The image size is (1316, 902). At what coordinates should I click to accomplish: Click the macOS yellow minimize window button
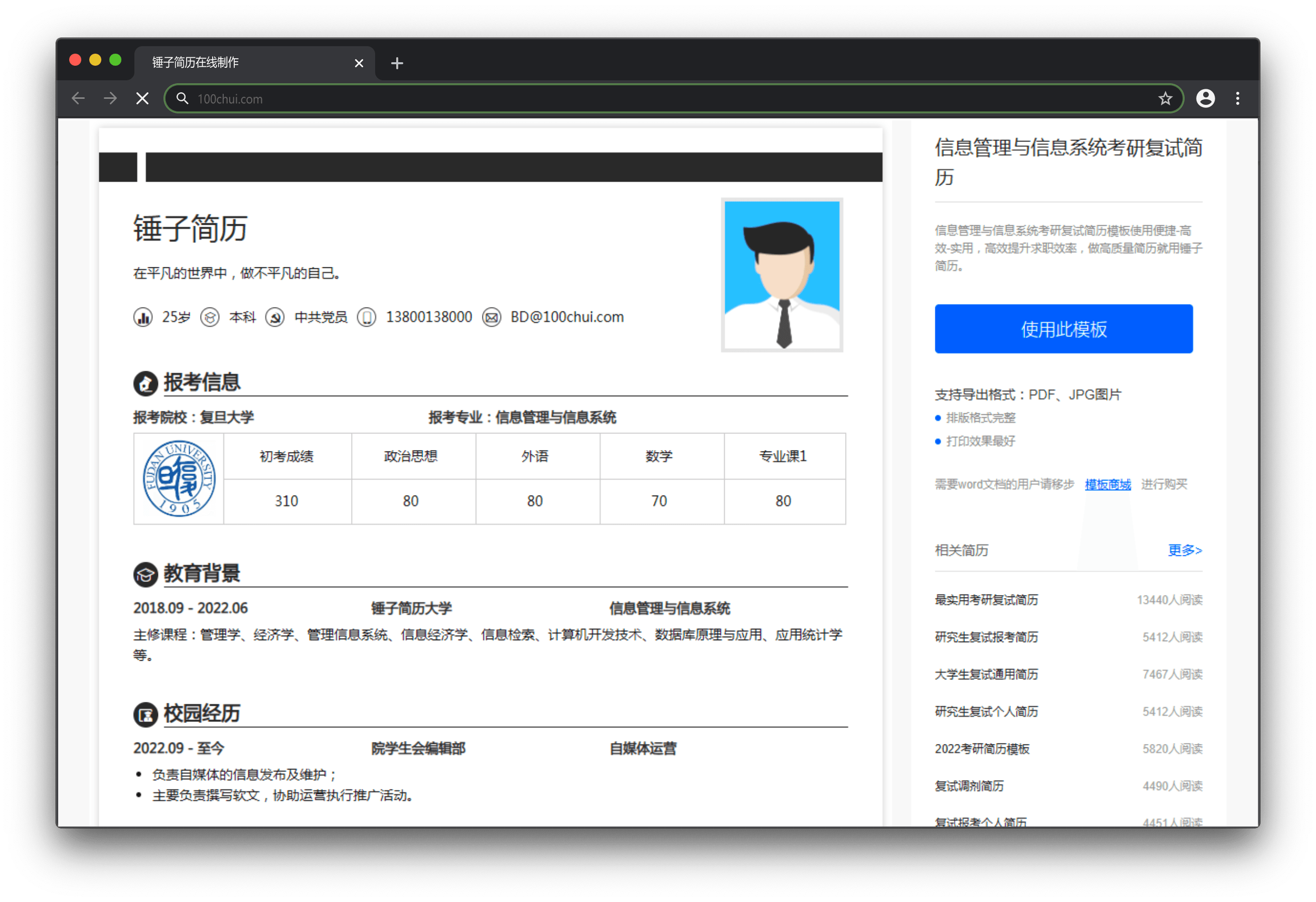(x=95, y=60)
